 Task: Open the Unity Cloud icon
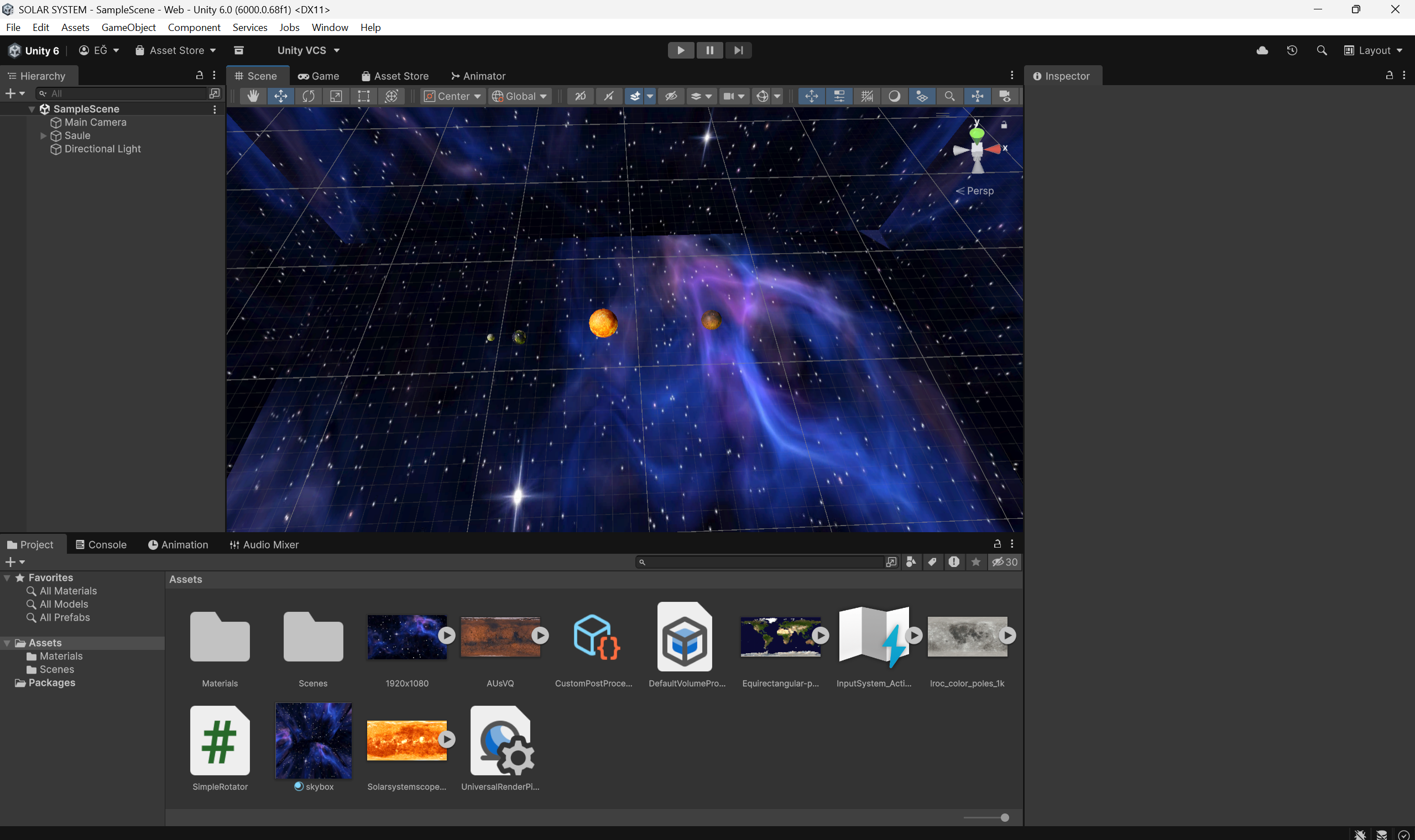(x=1261, y=50)
